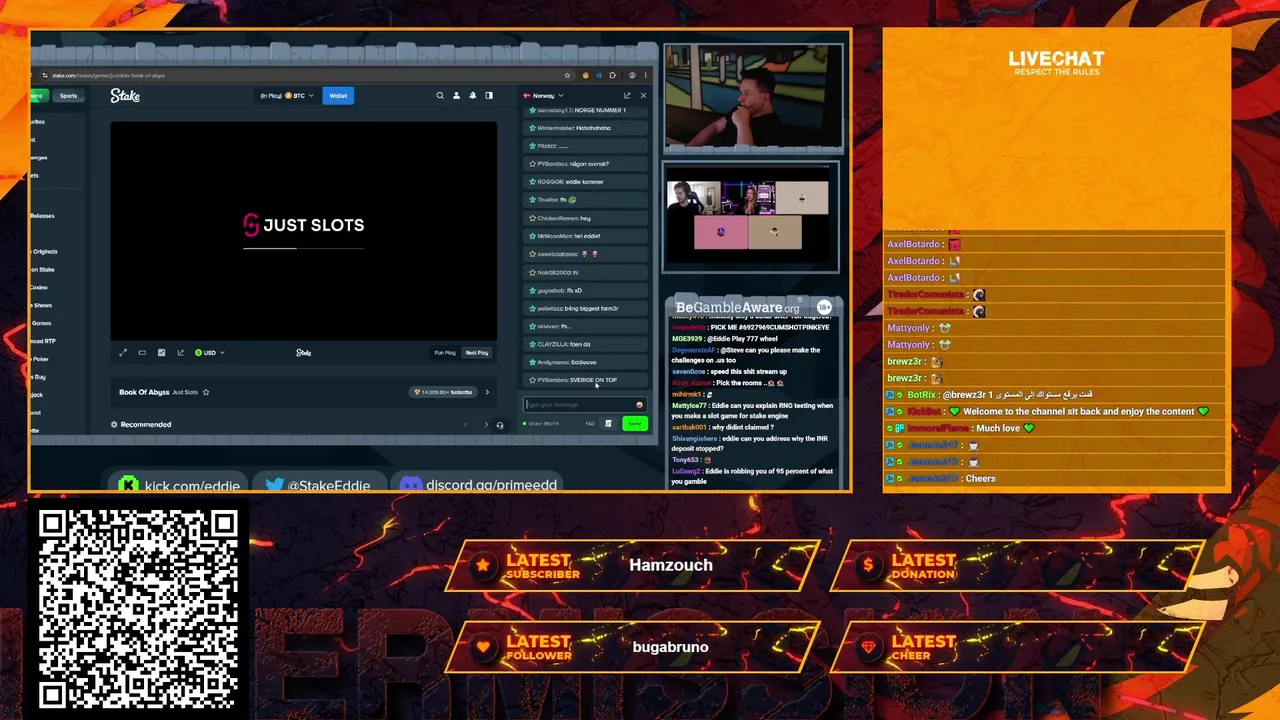This screenshot has width=1280, height=720.
Task: Switch to the Sports tab
Action: coord(68,96)
